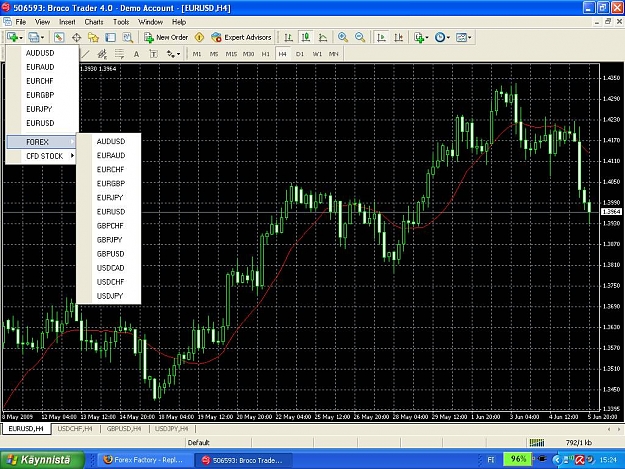The width and height of the screenshot is (625, 469).
Task: Open the arrows tool dropdown arrow
Action: (178, 54)
